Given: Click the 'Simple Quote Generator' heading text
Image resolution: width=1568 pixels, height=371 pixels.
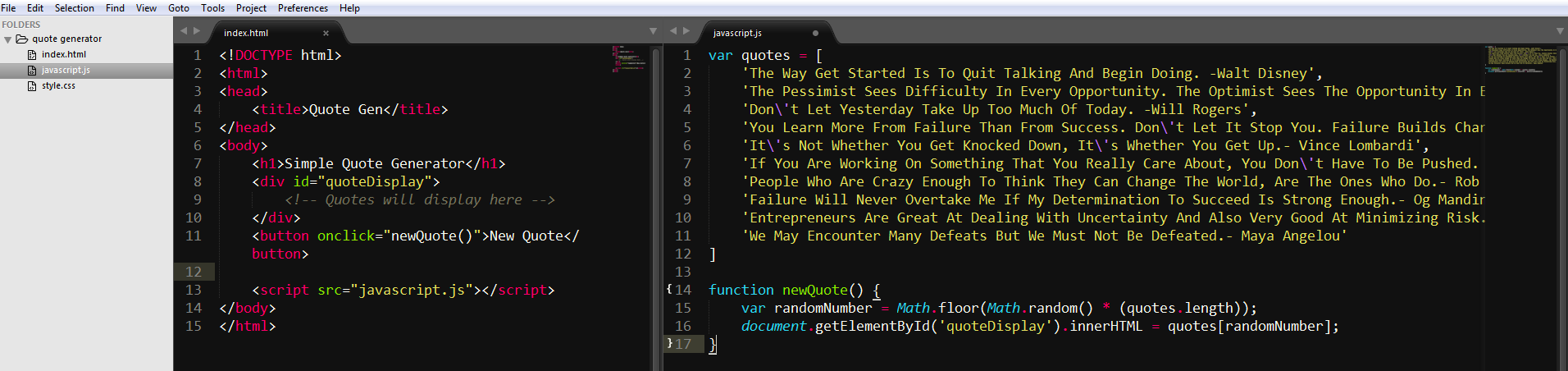Looking at the screenshot, I should tap(374, 163).
